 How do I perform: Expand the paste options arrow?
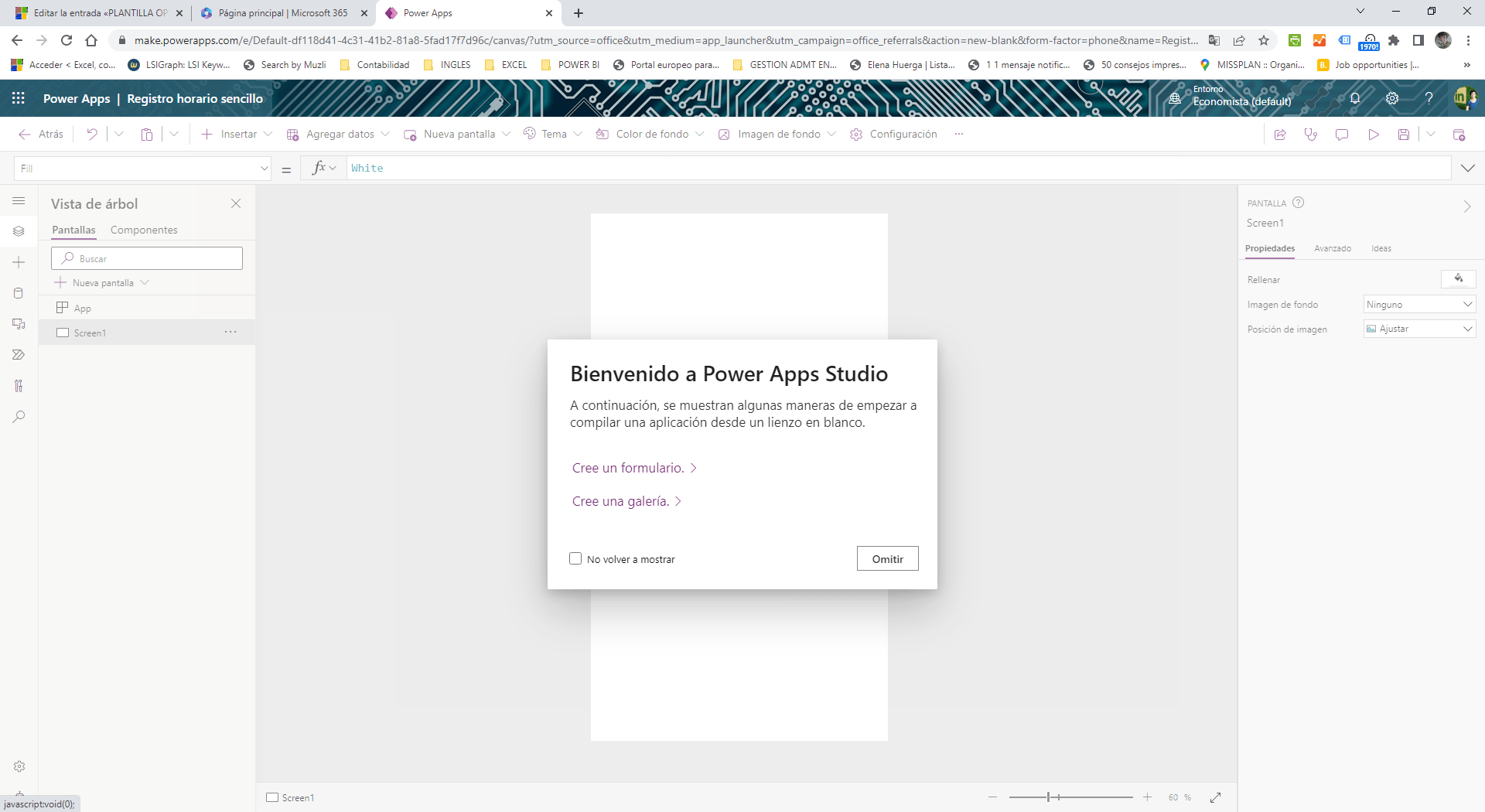pos(174,134)
